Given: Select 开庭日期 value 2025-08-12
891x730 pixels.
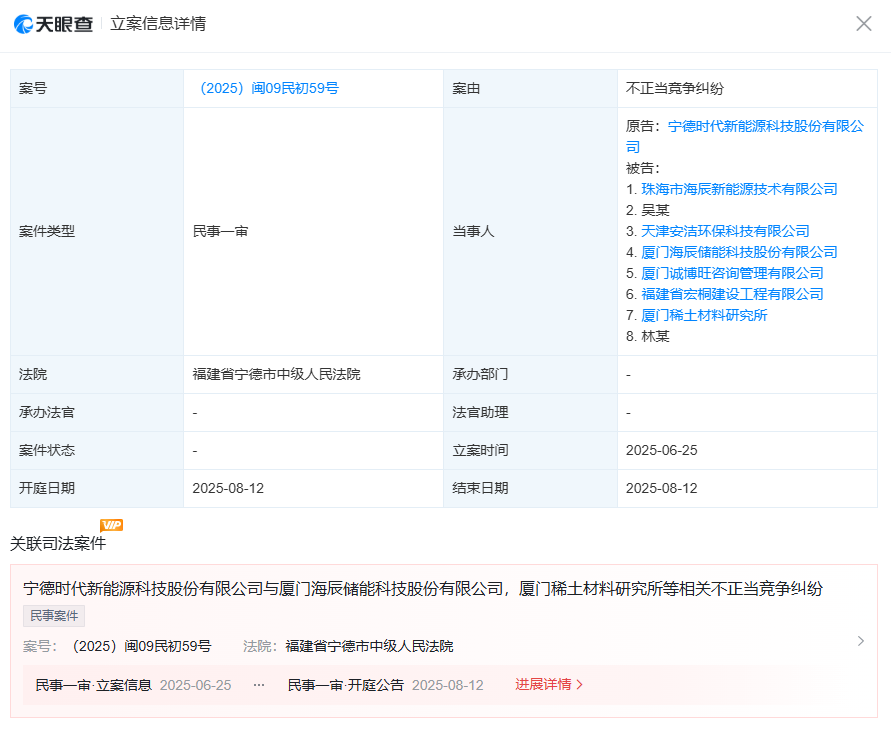Looking at the screenshot, I should (228, 489).
